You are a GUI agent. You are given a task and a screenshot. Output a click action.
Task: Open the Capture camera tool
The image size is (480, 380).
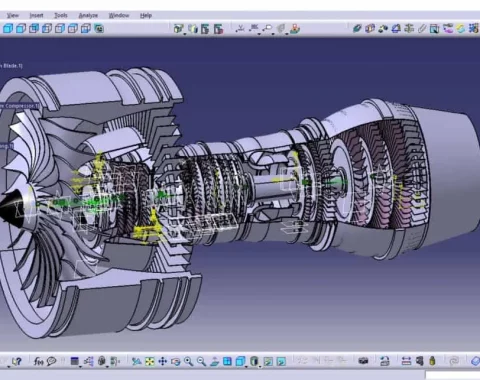[363, 361]
